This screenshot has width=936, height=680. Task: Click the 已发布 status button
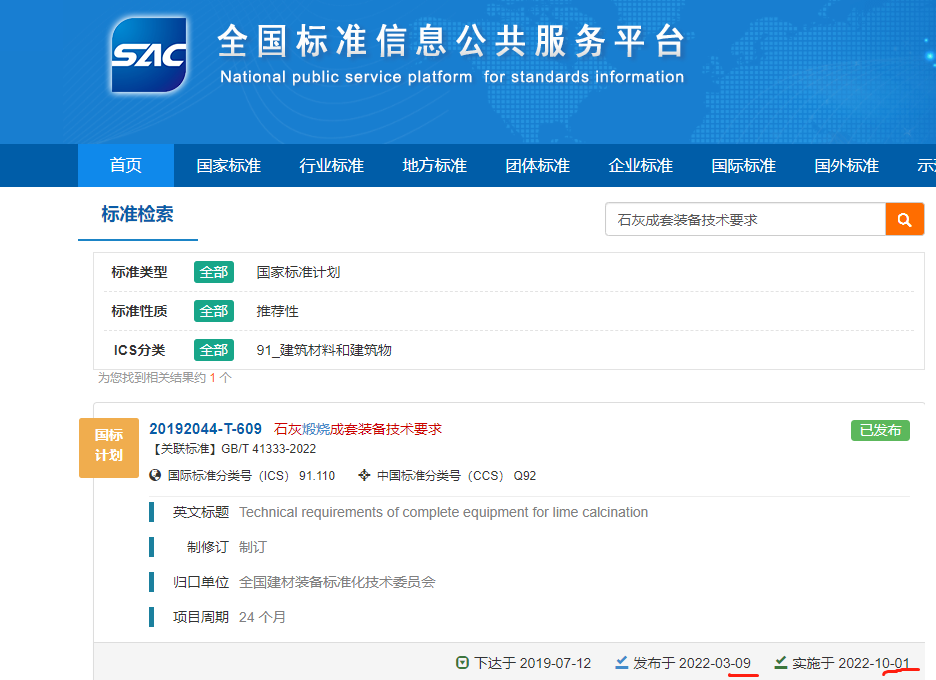[880, 430]
